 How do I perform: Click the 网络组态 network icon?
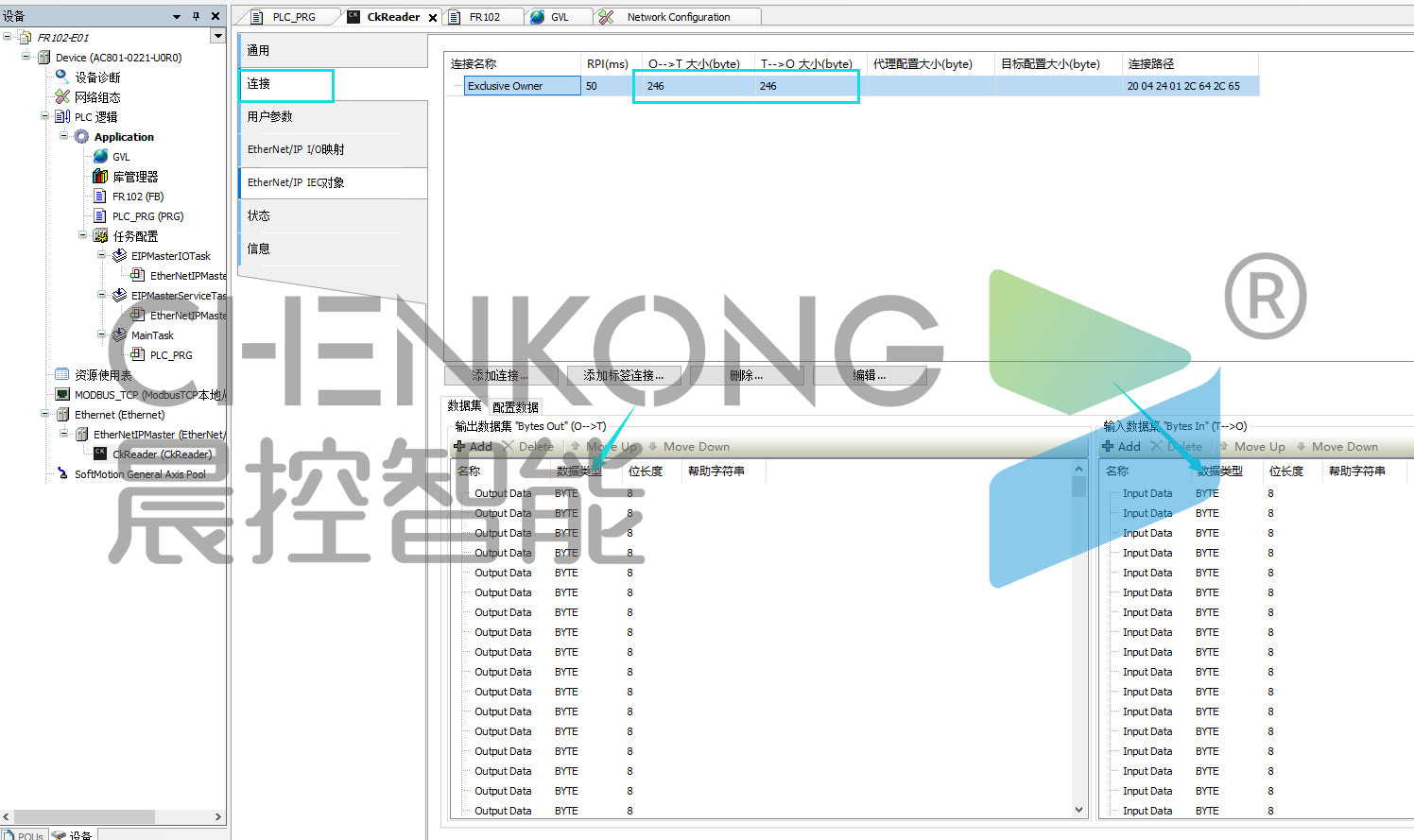pos(62,96)
